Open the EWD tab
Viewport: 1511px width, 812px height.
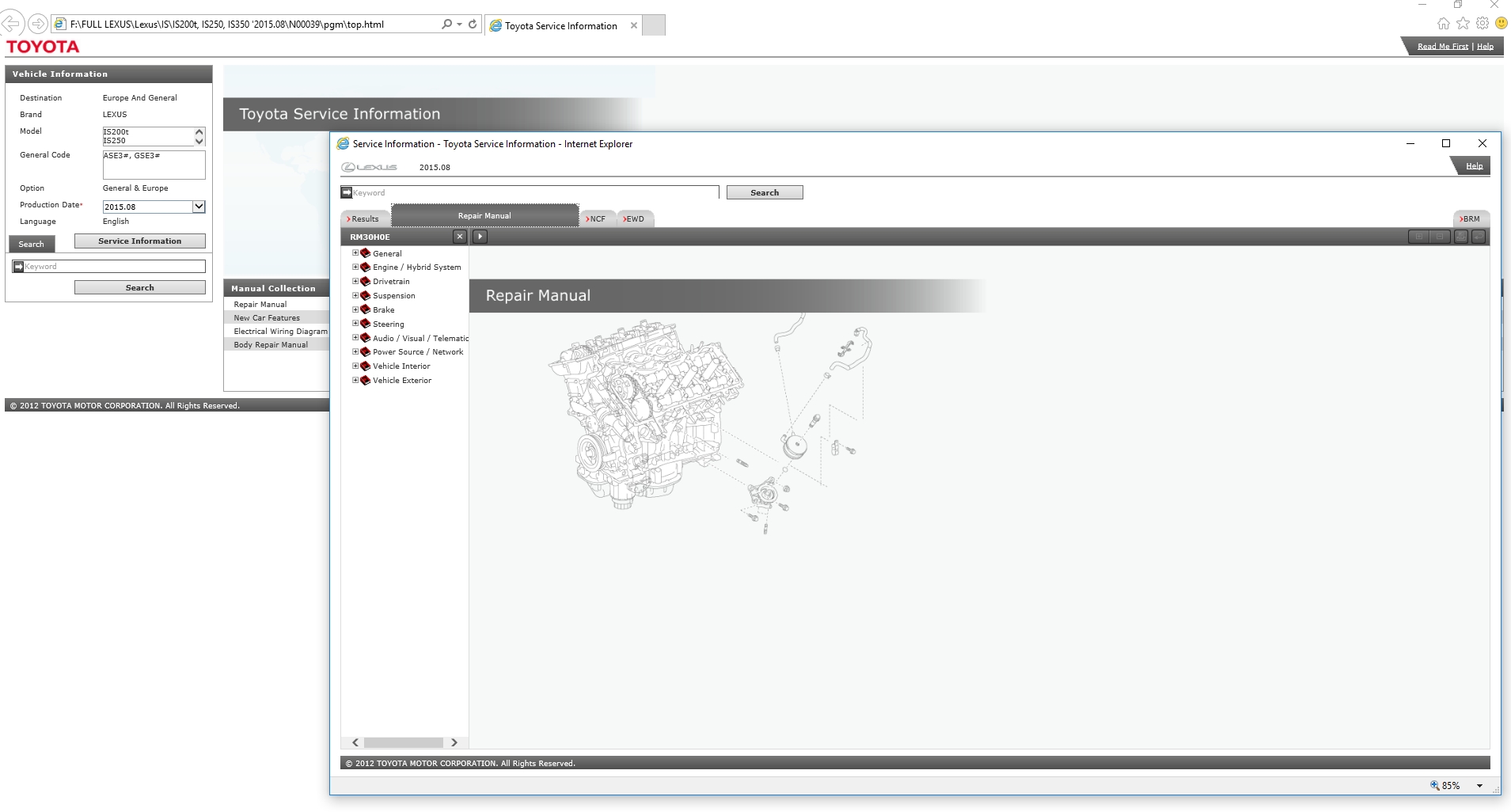tap(634, 219)
